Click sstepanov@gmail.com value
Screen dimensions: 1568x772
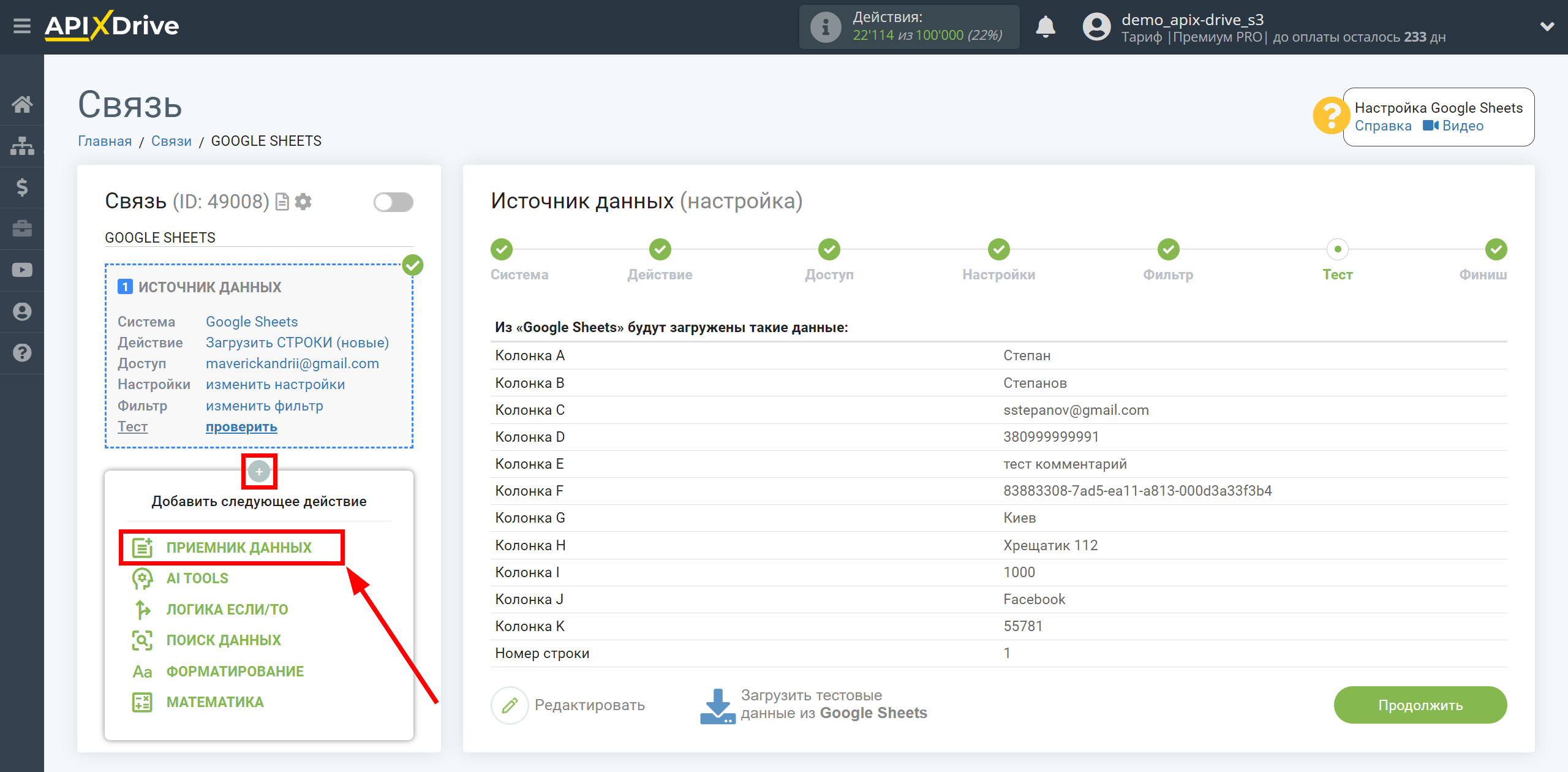[x=1076, y=410]
